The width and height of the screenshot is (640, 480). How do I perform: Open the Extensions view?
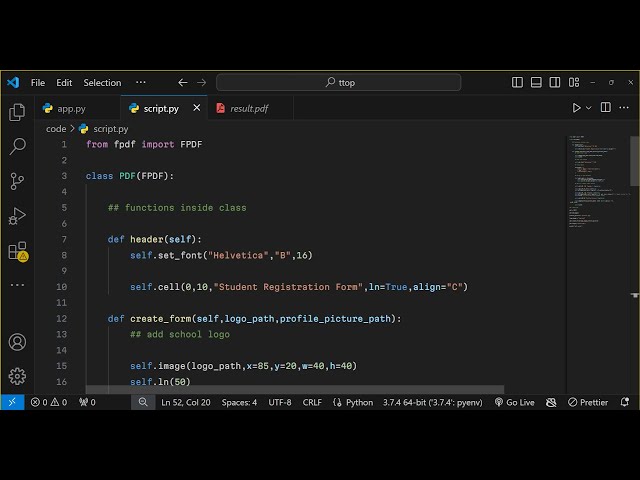17,251
